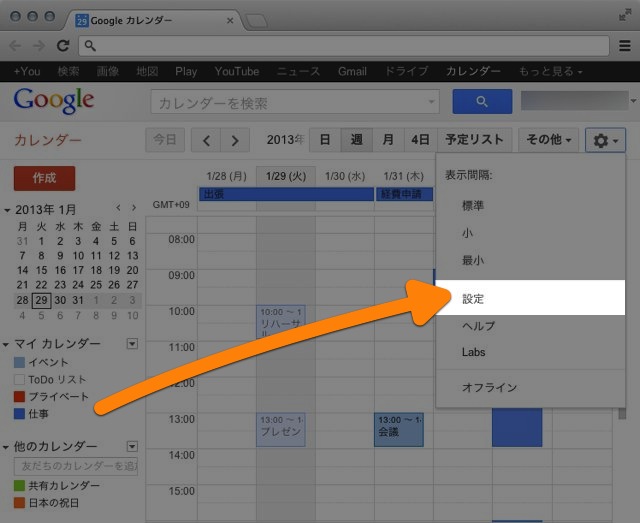Select オフライン menu item
Screen dimensions: 640x523
[530, 387]
